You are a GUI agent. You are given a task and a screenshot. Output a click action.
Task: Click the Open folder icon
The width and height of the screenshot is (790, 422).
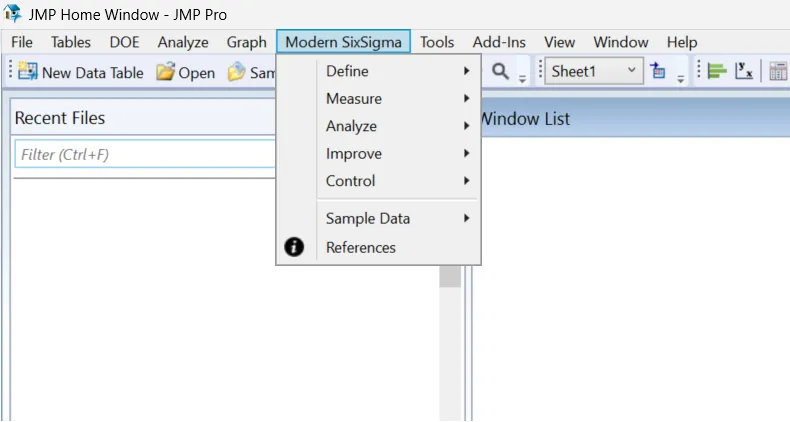point(165,72)
